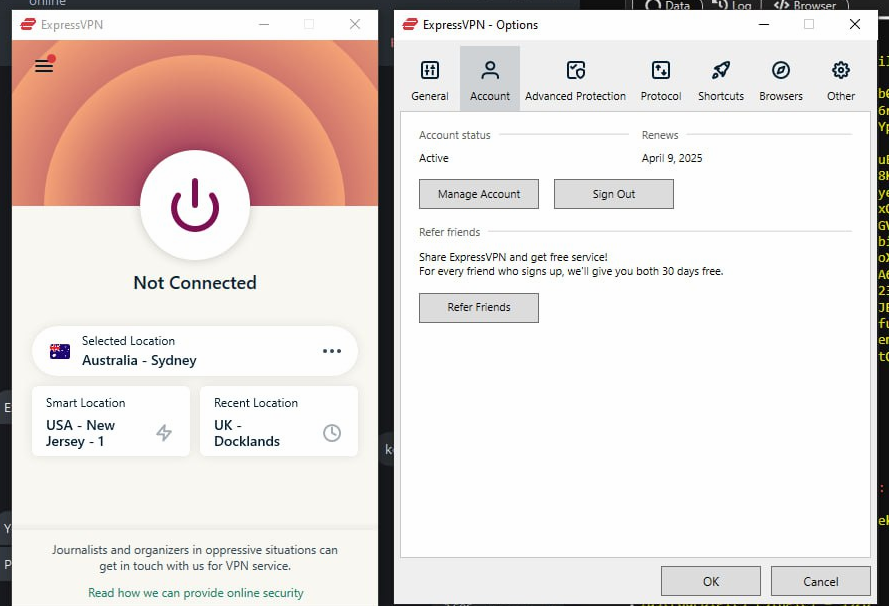Open the General tab in Options
The width and height of the screenshot is (889, 606).
point(430,80)
